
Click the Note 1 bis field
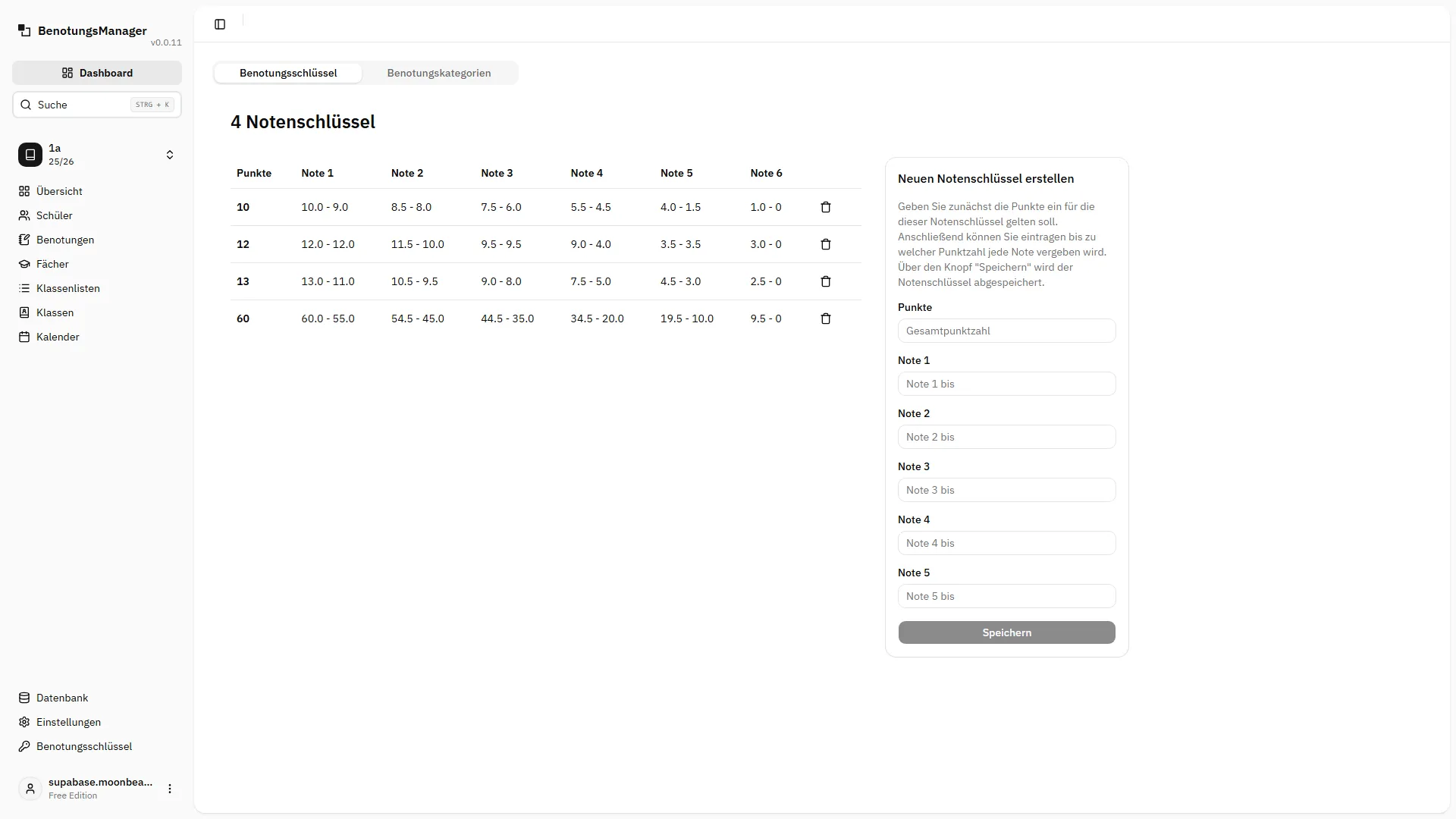tap(1006, 384)
